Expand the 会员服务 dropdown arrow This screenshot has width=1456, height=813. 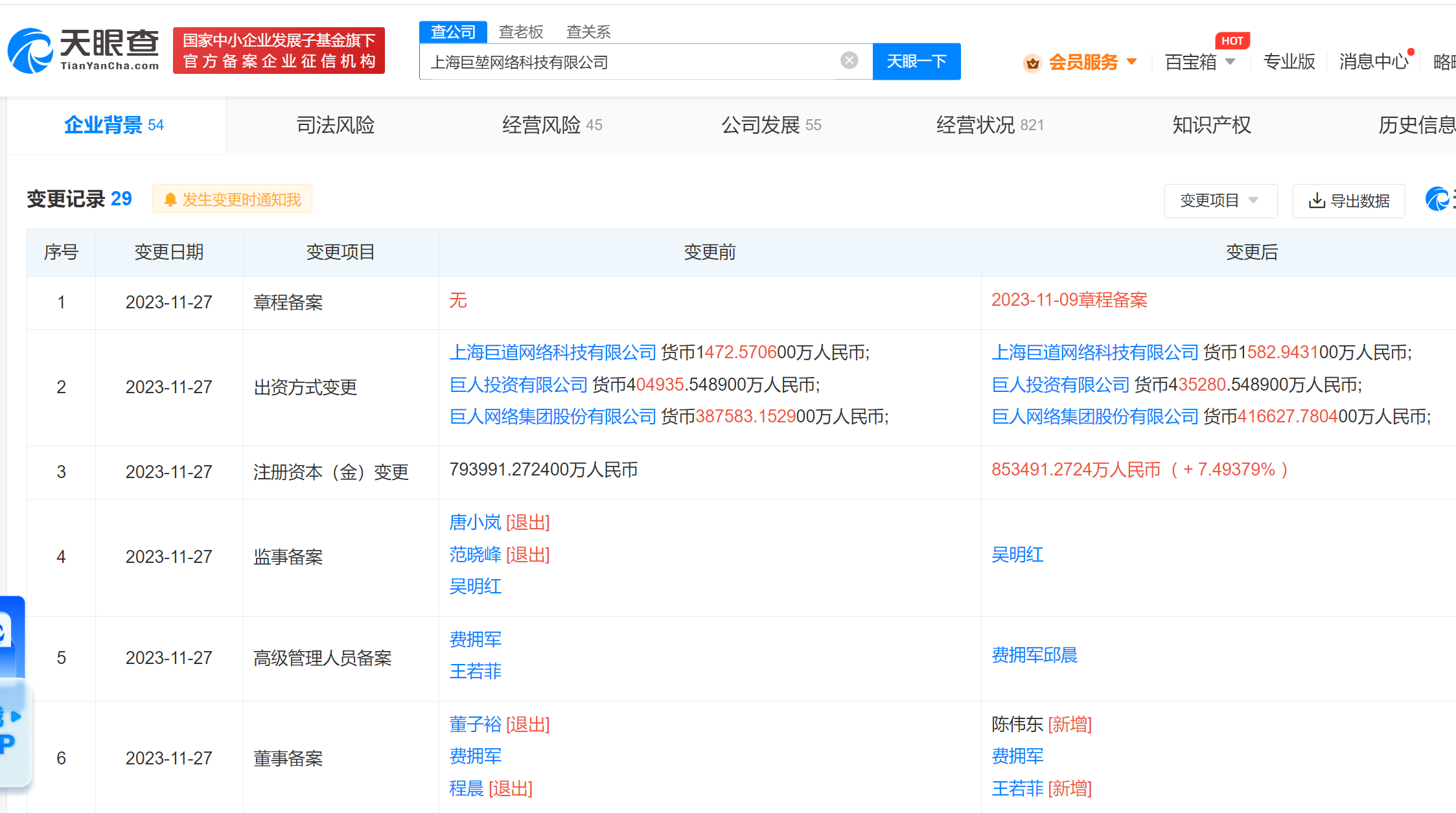1133,62
